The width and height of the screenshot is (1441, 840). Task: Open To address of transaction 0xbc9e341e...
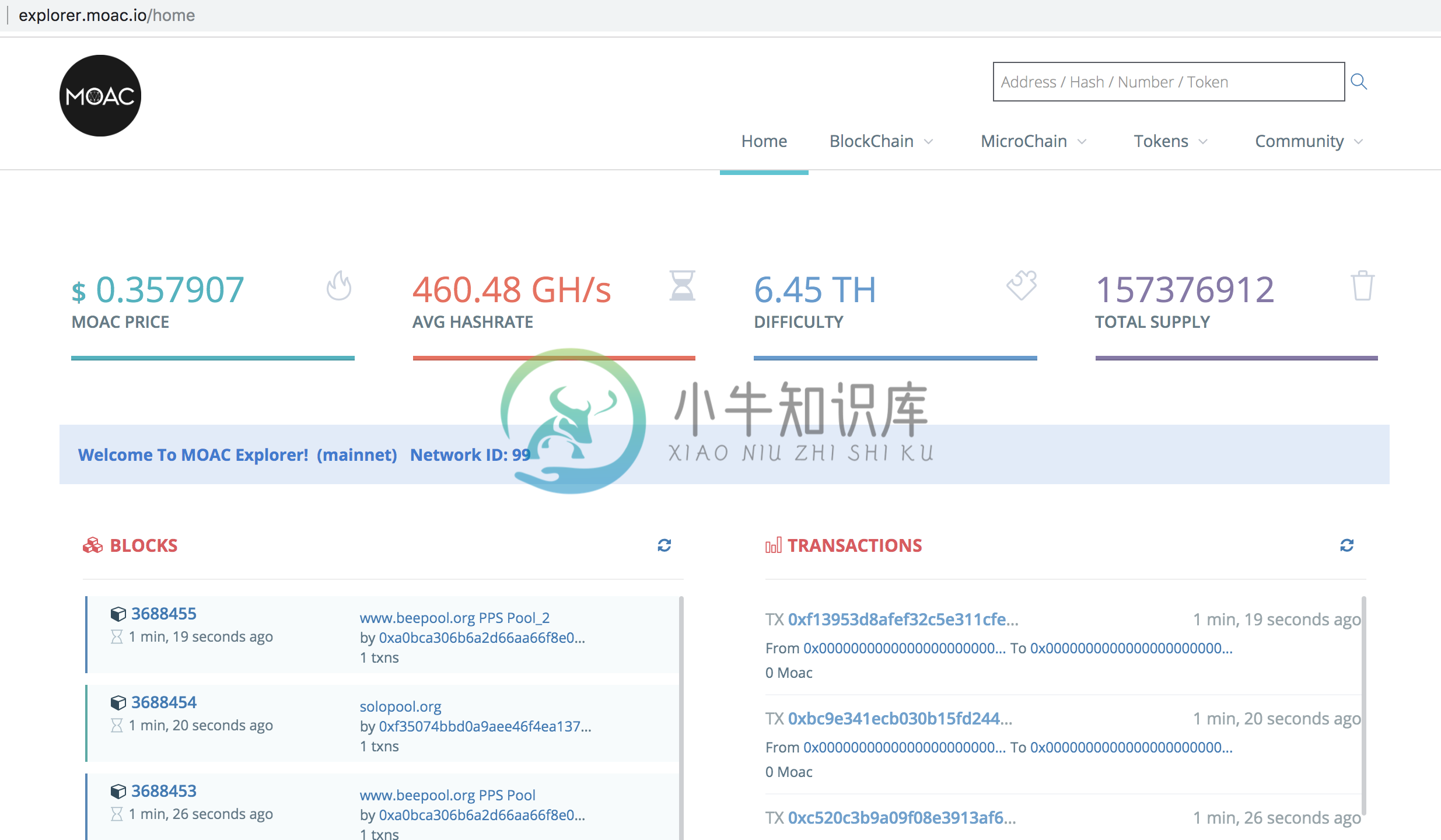[1131, 747]
